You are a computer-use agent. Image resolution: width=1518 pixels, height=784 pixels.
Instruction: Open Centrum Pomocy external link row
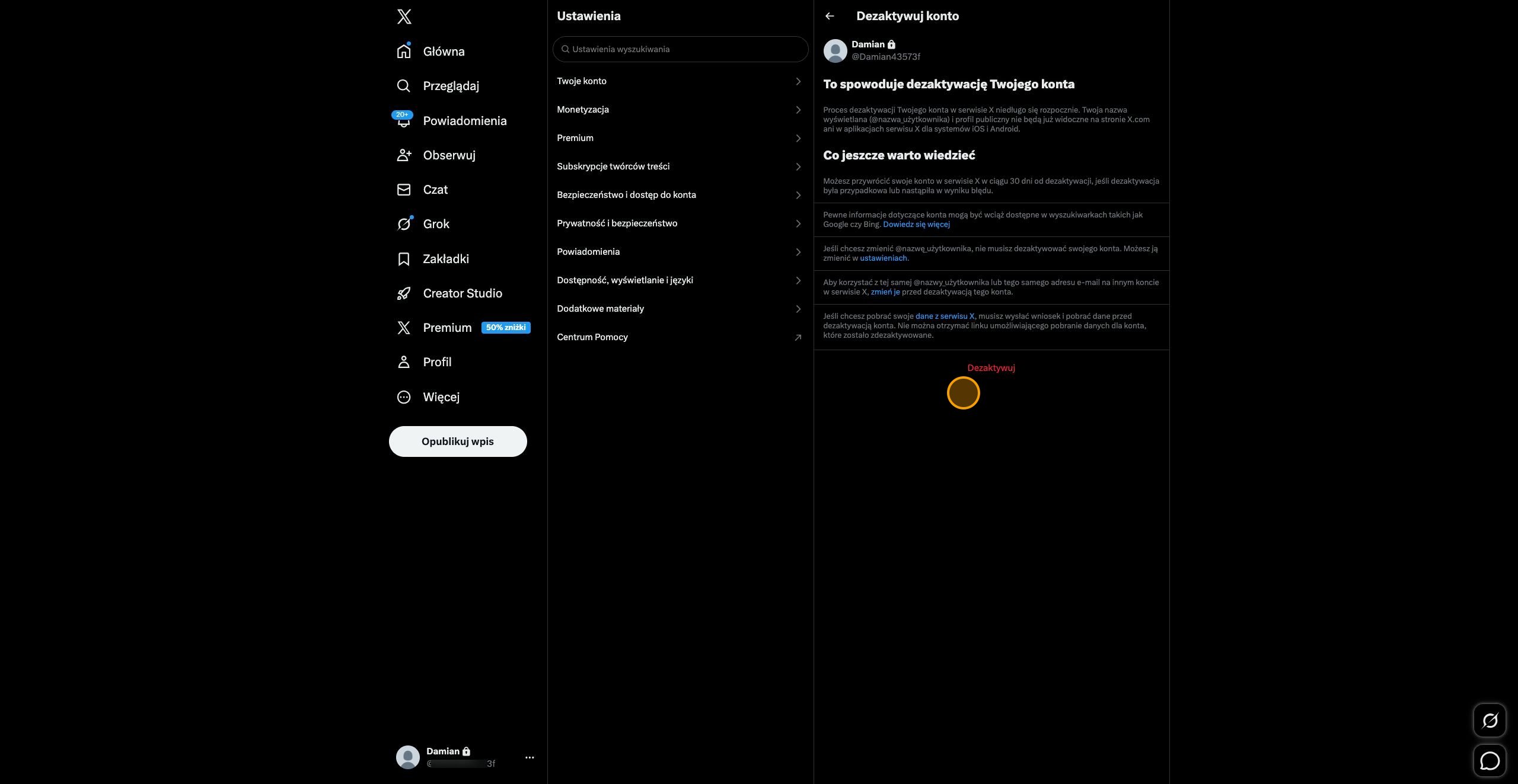point(680,337)
